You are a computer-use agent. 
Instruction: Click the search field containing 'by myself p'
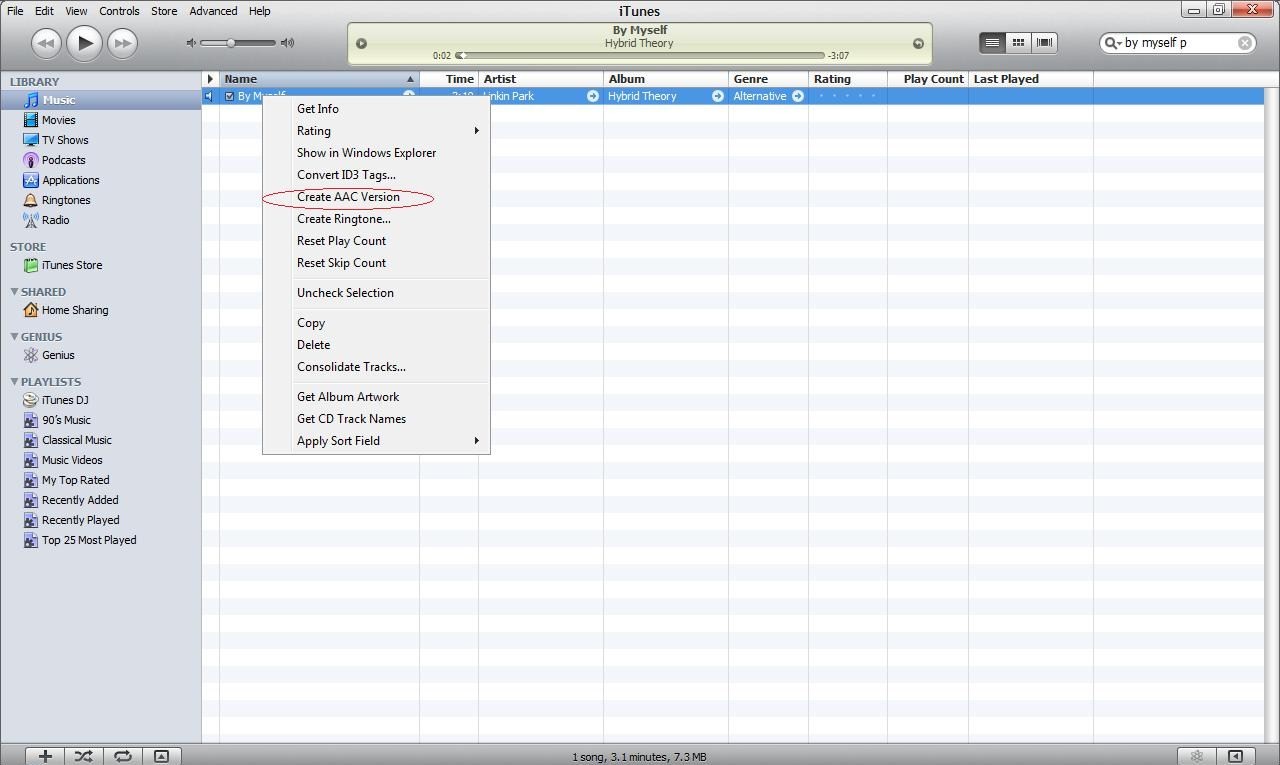click(x=1178, y=43)
